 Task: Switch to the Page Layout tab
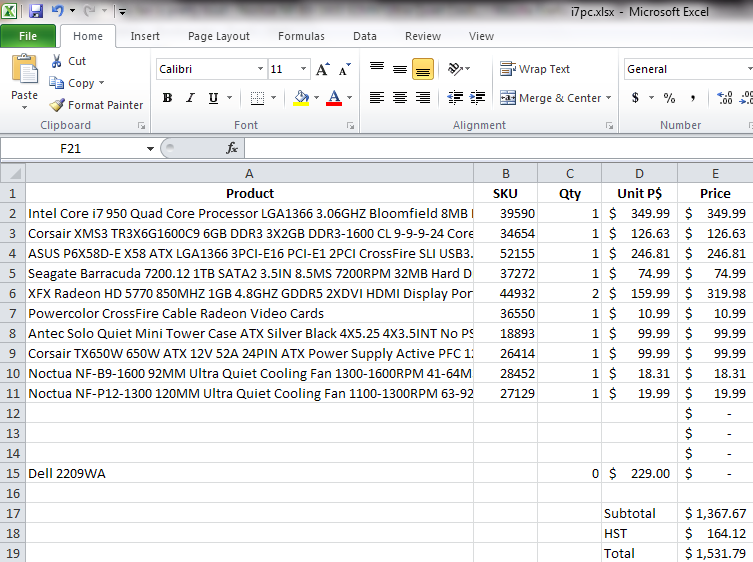(x=219, y=36)
